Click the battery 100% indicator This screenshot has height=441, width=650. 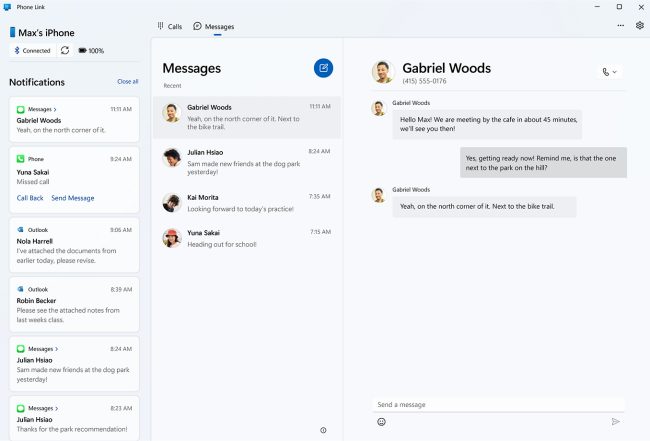pyautogui.click(x=91, y=50)
